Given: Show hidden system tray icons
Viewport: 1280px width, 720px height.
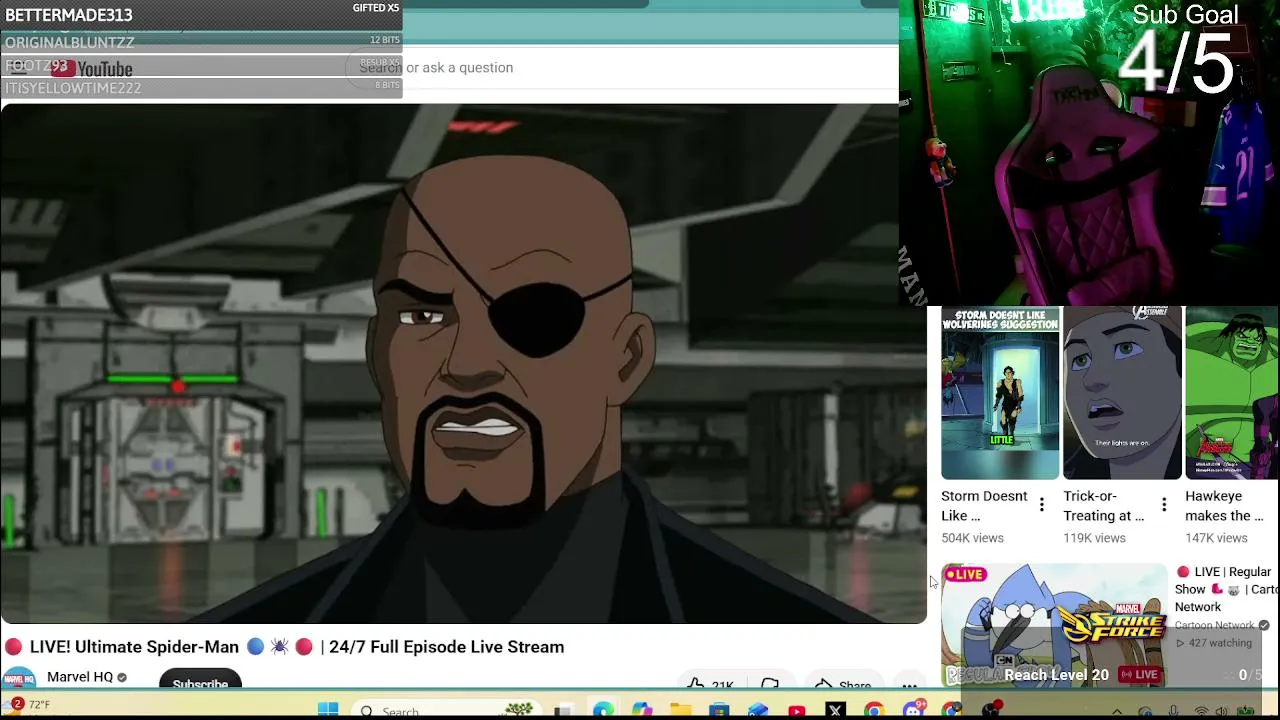Looking at the screenshot, I should pos(1117,711).
